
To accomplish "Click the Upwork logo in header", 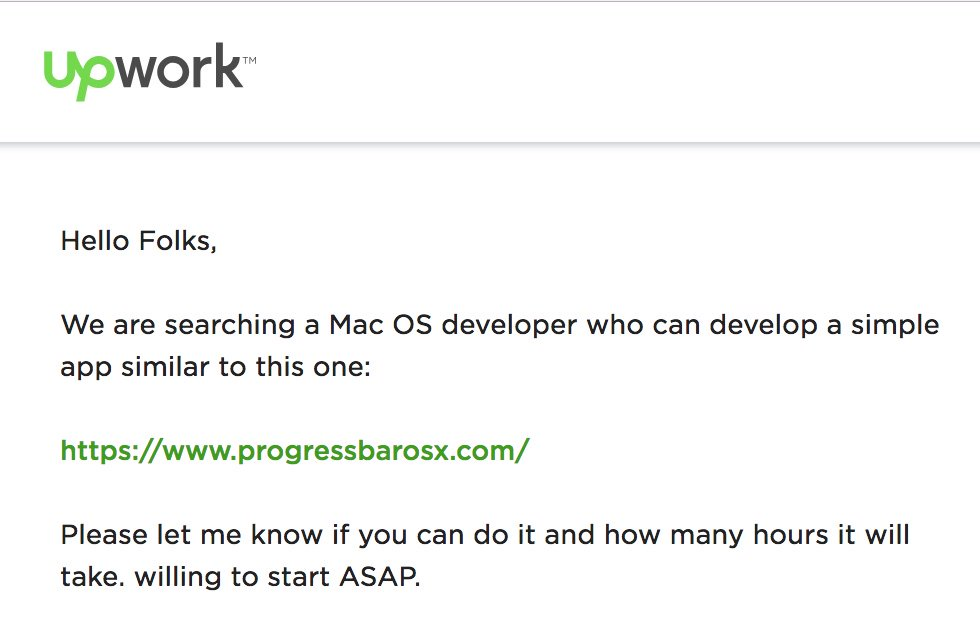I will pos(149,71).
